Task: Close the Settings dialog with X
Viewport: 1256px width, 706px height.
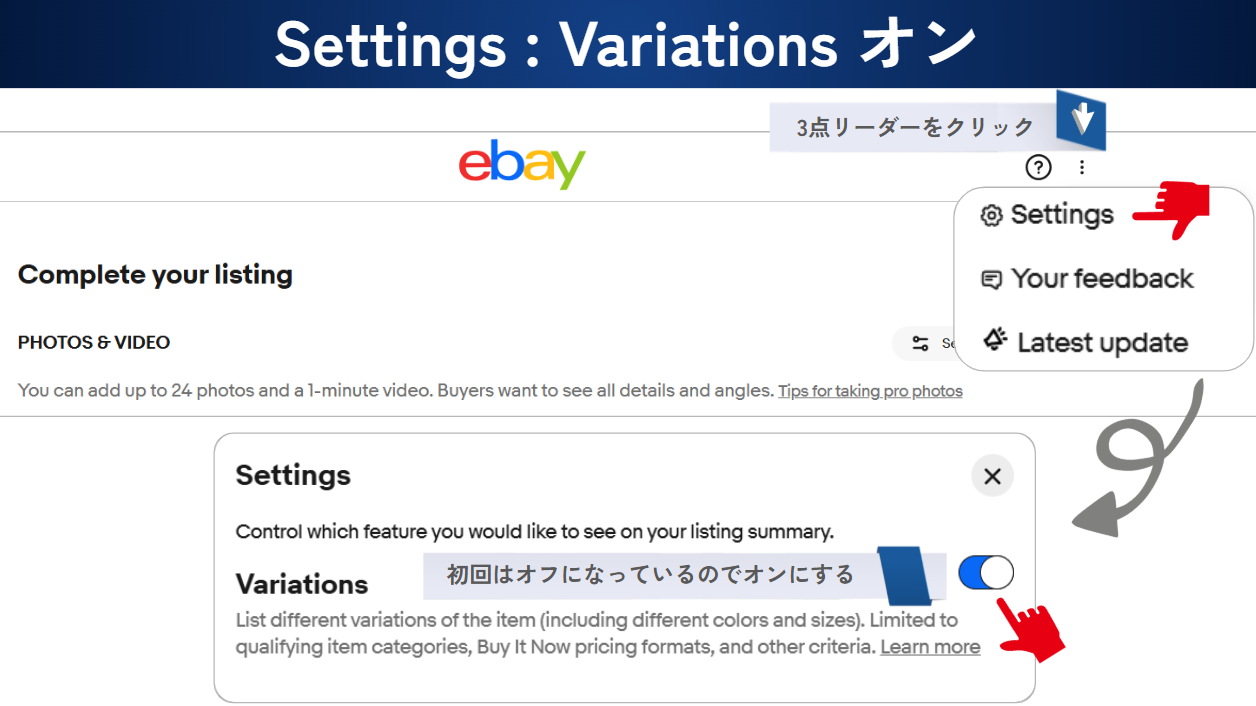Action: pos(992,476)
